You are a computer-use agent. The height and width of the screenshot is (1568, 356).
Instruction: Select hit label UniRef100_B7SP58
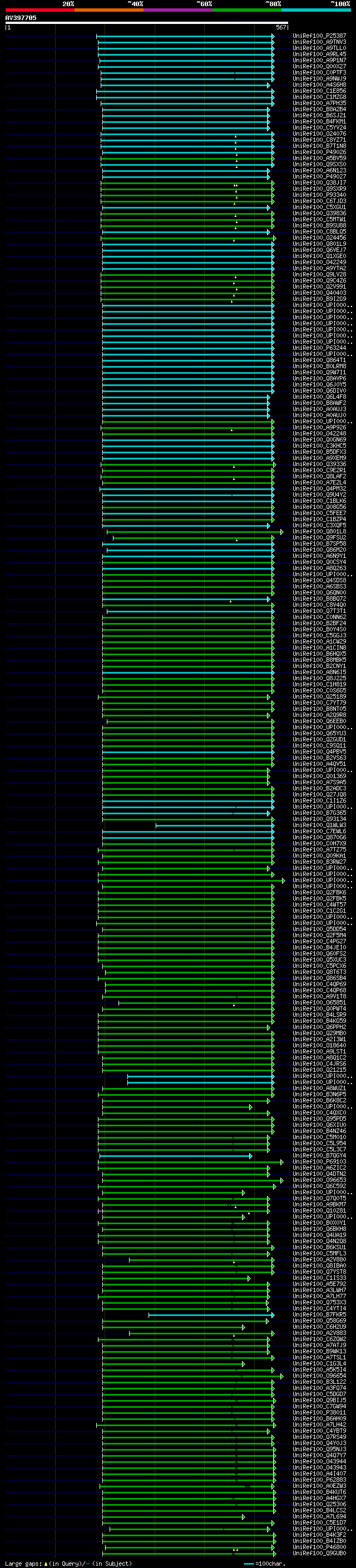[319, 543]
